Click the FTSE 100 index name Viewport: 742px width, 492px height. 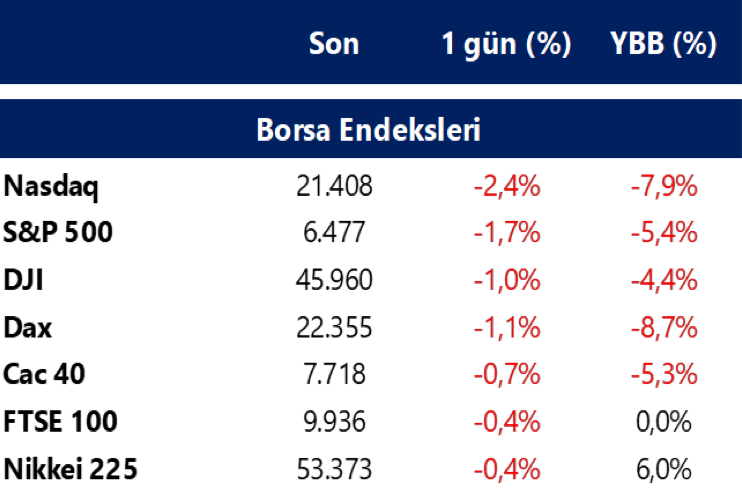[61, 421]
